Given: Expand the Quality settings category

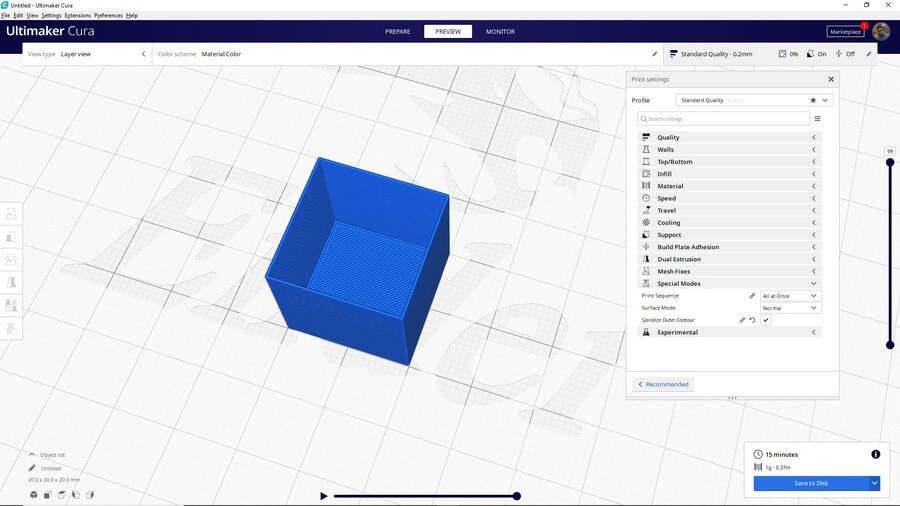Looking at the screenshot, I should pos(730,137).
